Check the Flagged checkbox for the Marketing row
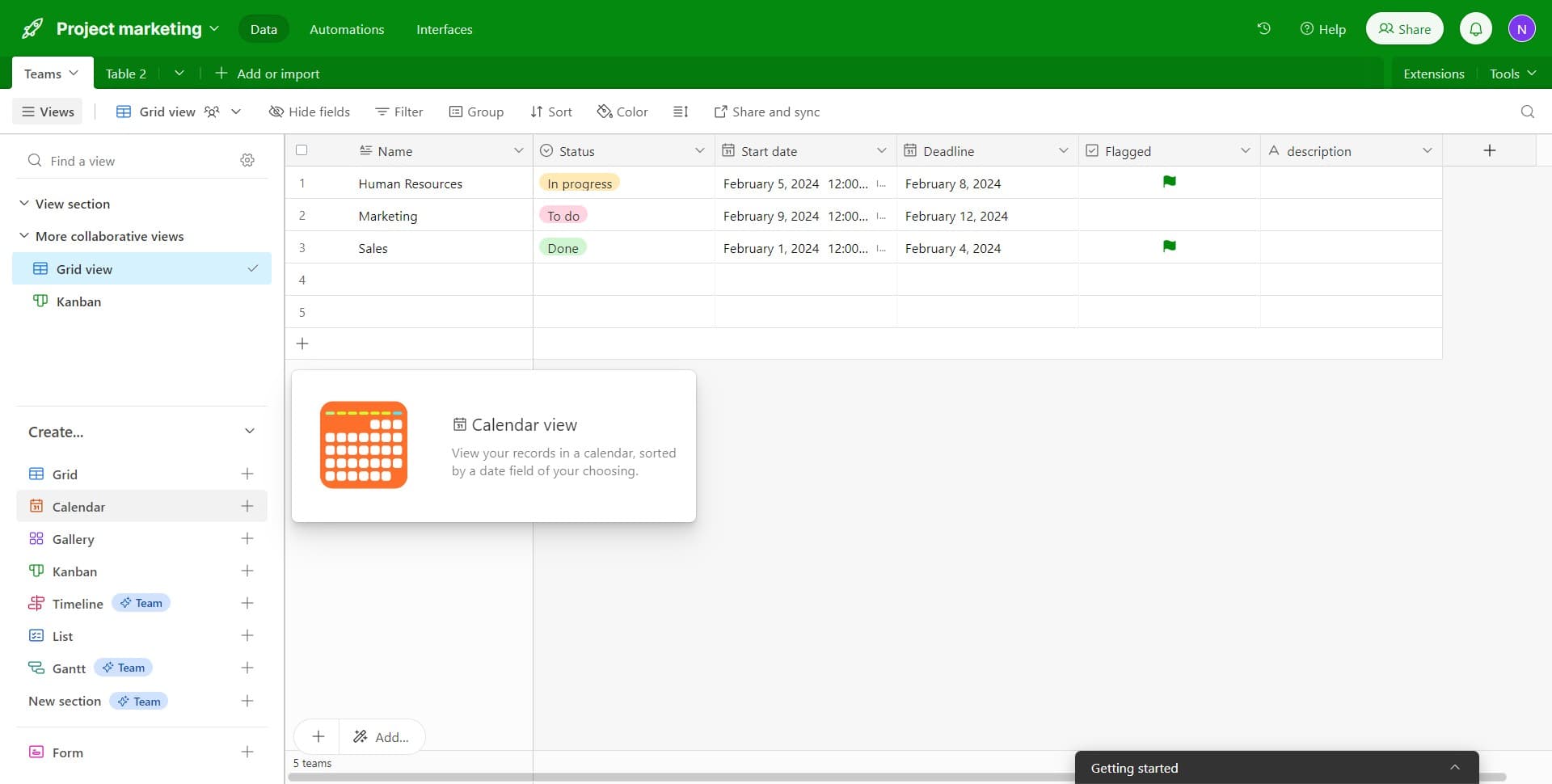1552x784 pixels. pyautogui.click(x=1170, y=215)
